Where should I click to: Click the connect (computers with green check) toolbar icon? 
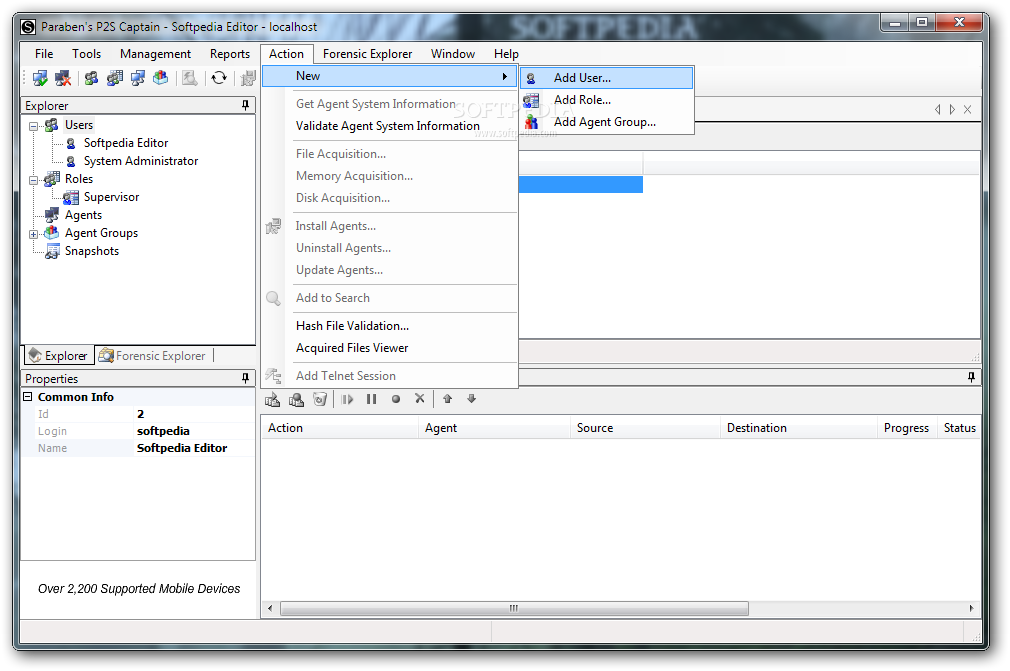tap(40, 79)
